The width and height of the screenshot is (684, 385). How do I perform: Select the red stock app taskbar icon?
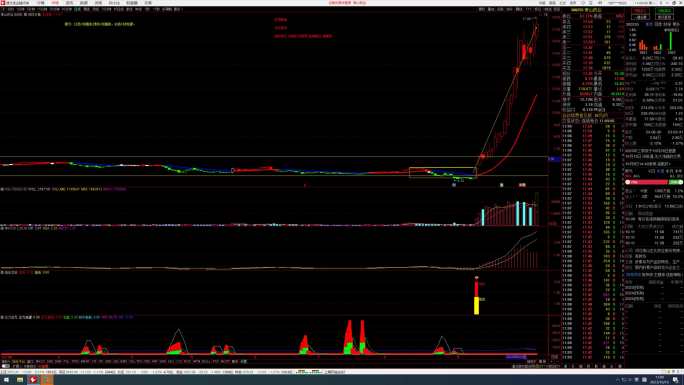(34, 380)
